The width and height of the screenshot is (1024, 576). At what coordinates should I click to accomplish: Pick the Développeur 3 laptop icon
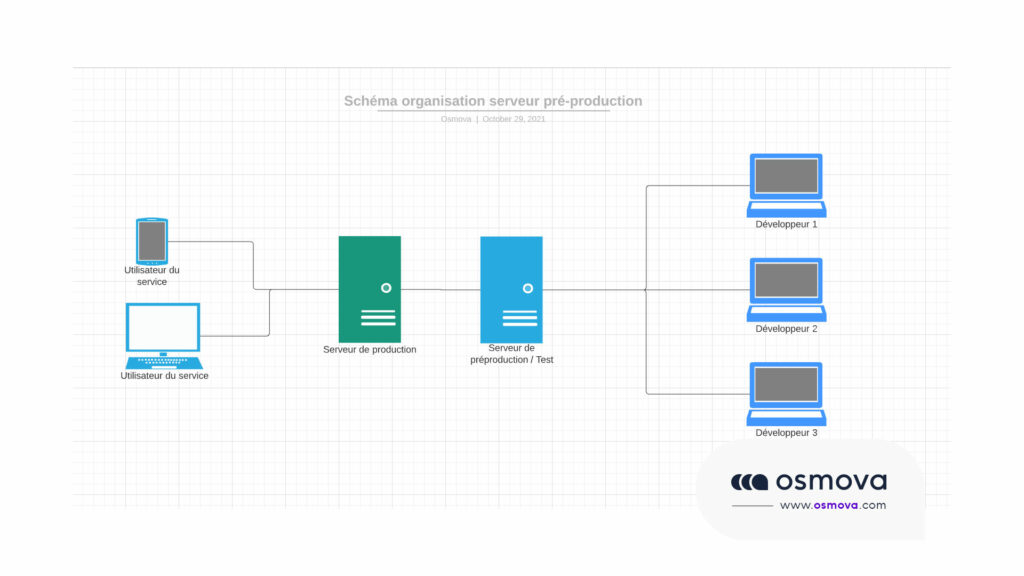[x=786, y=393]
